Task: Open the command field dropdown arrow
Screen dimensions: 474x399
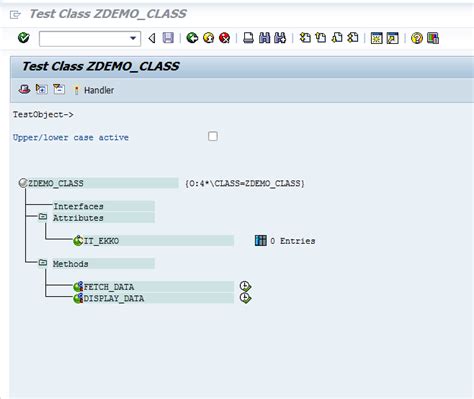Action: pyautogui.click(x=133, y=38)
